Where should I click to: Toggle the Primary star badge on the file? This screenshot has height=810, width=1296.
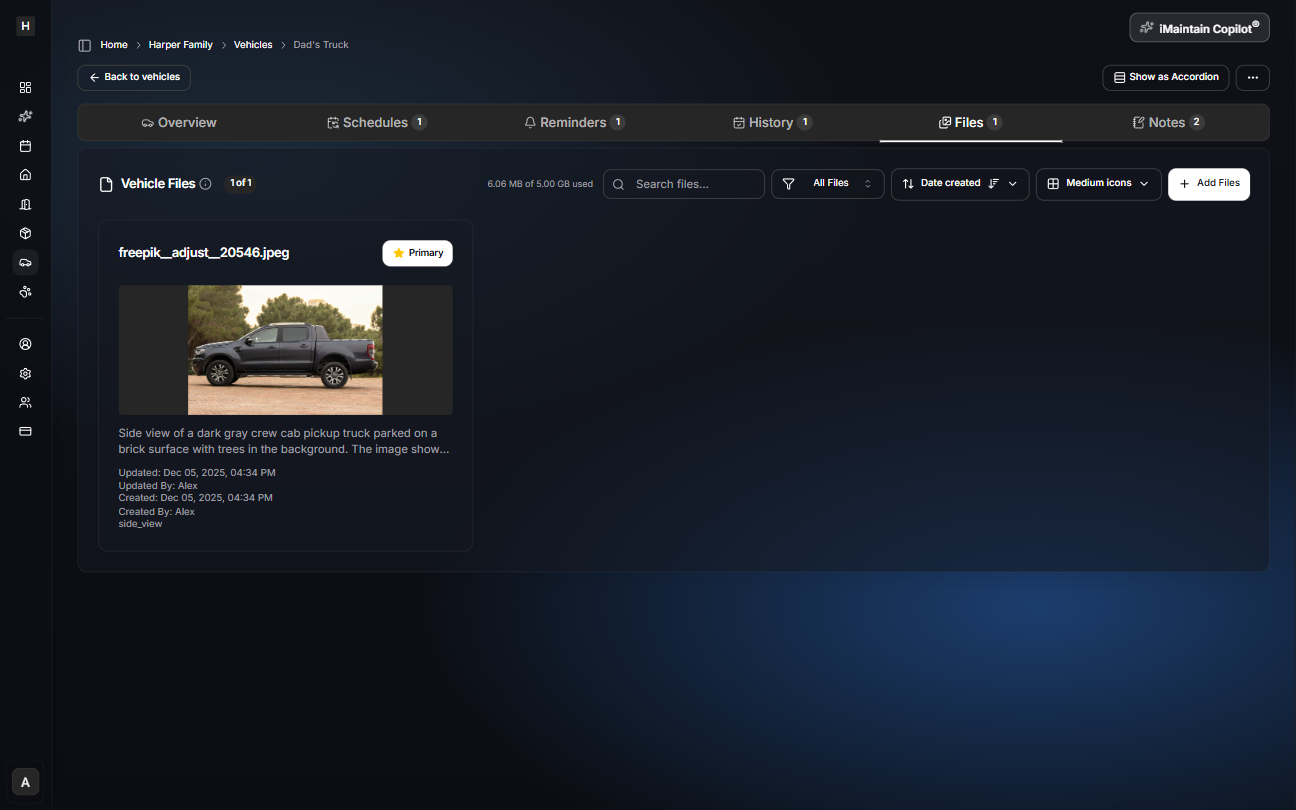click(417, 253)
